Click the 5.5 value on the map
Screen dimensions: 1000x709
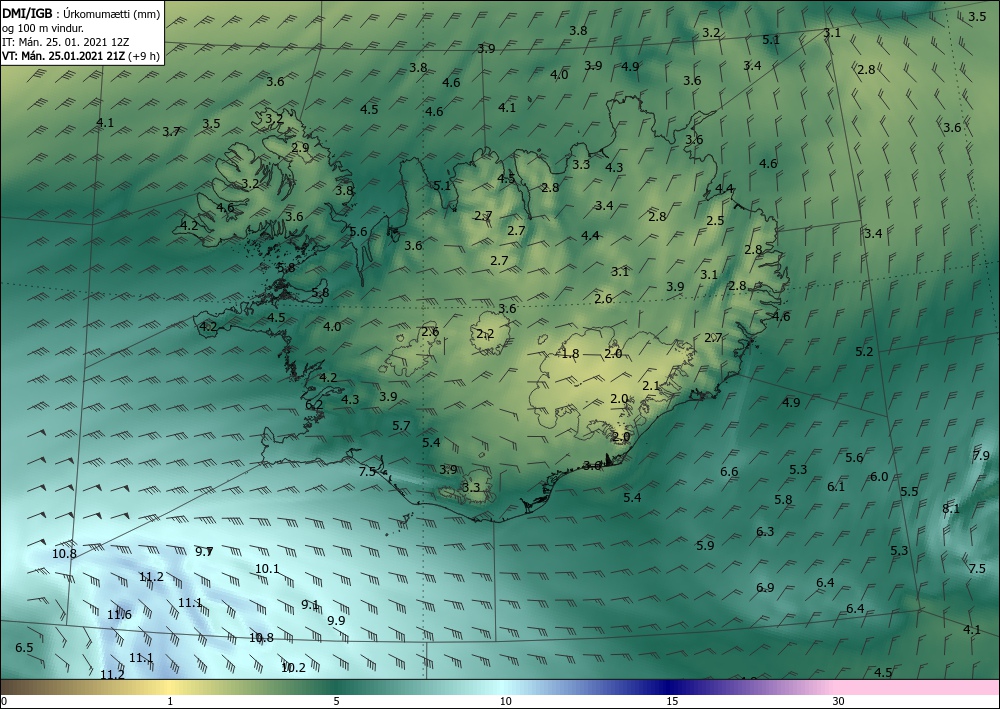pos(909,492)
